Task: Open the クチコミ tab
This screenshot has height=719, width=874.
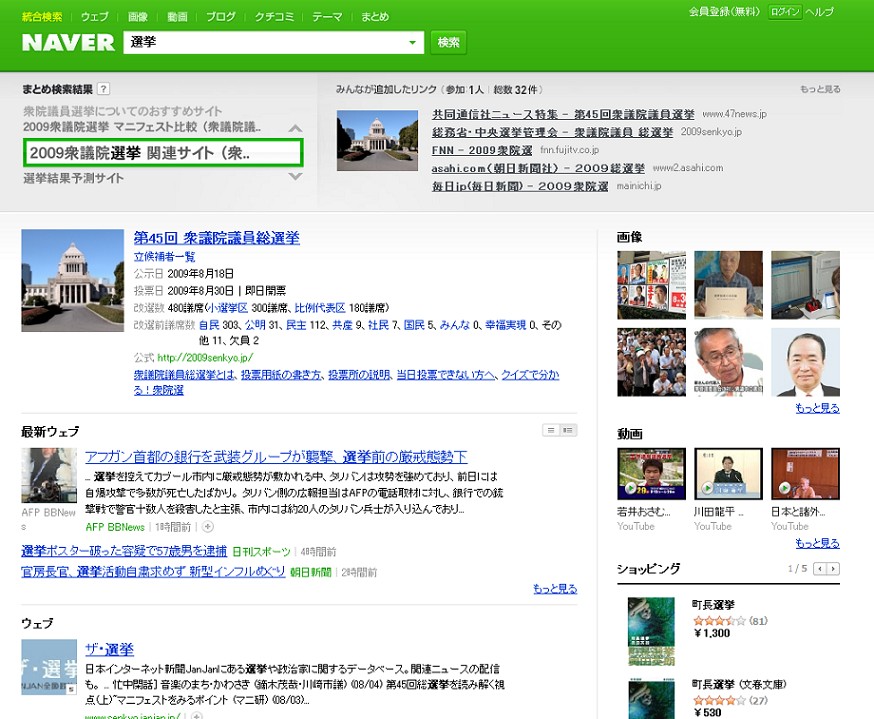Action: [274, 17]
